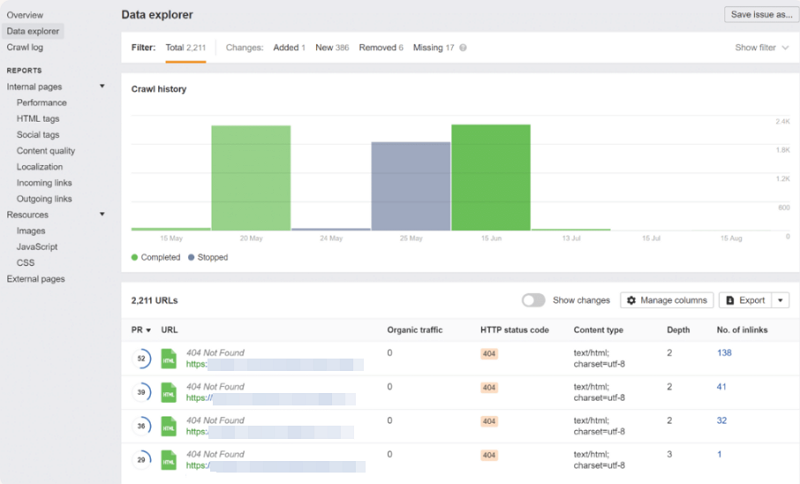This screenshot has height=484, width=800.
Task: Toggle the Stopped legend series
Action: 207,257
